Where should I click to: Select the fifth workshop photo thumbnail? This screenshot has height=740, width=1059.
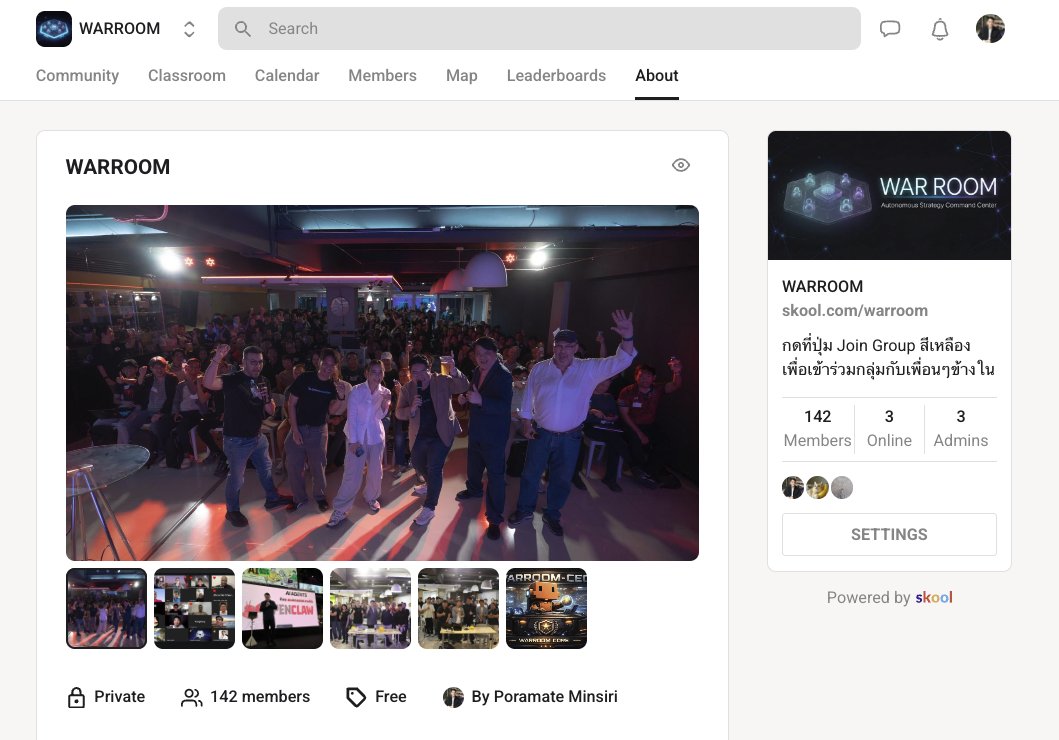point(459,608)
